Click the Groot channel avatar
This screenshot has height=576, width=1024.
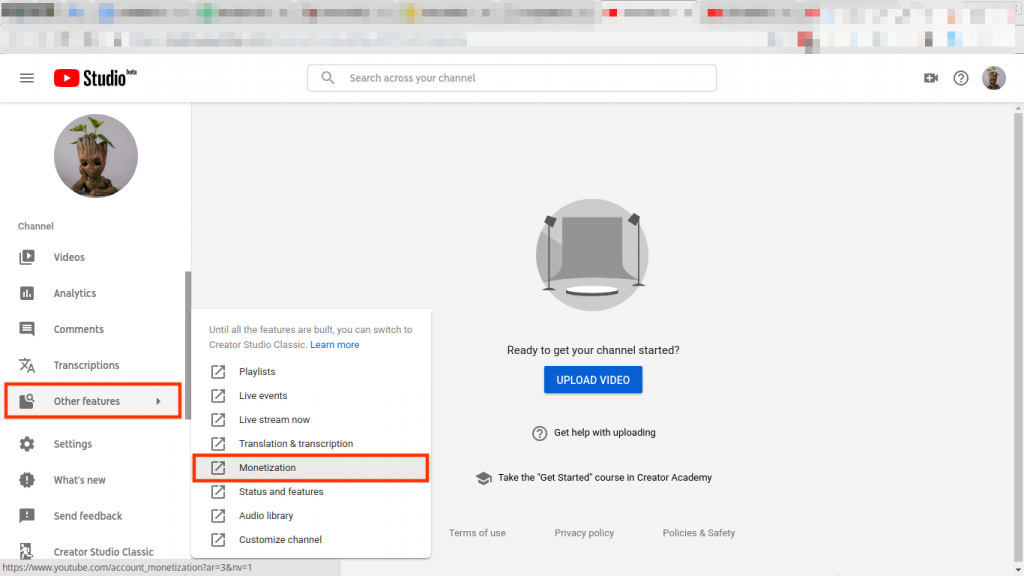[x=93, y=156]
